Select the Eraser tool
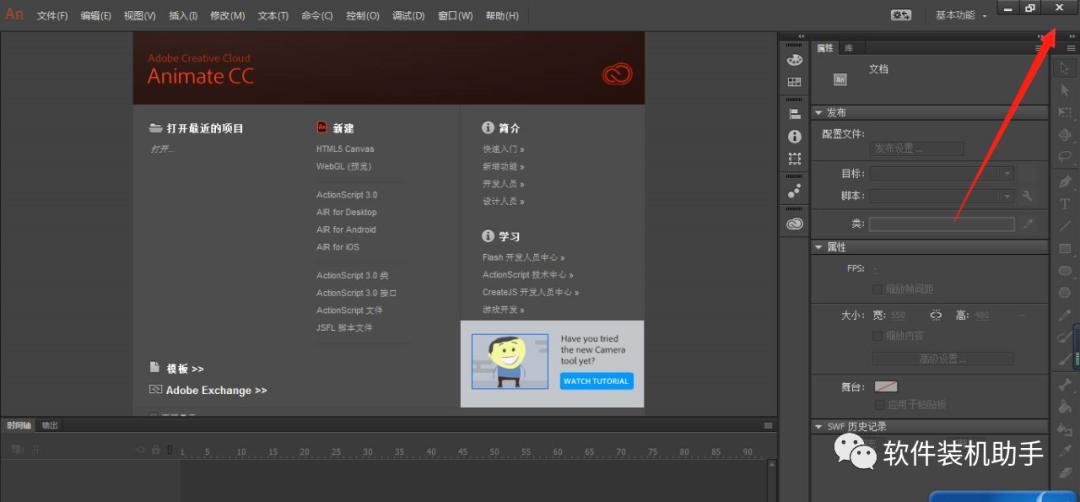This screenshot has height=502, width=1080. [1065, 473]
